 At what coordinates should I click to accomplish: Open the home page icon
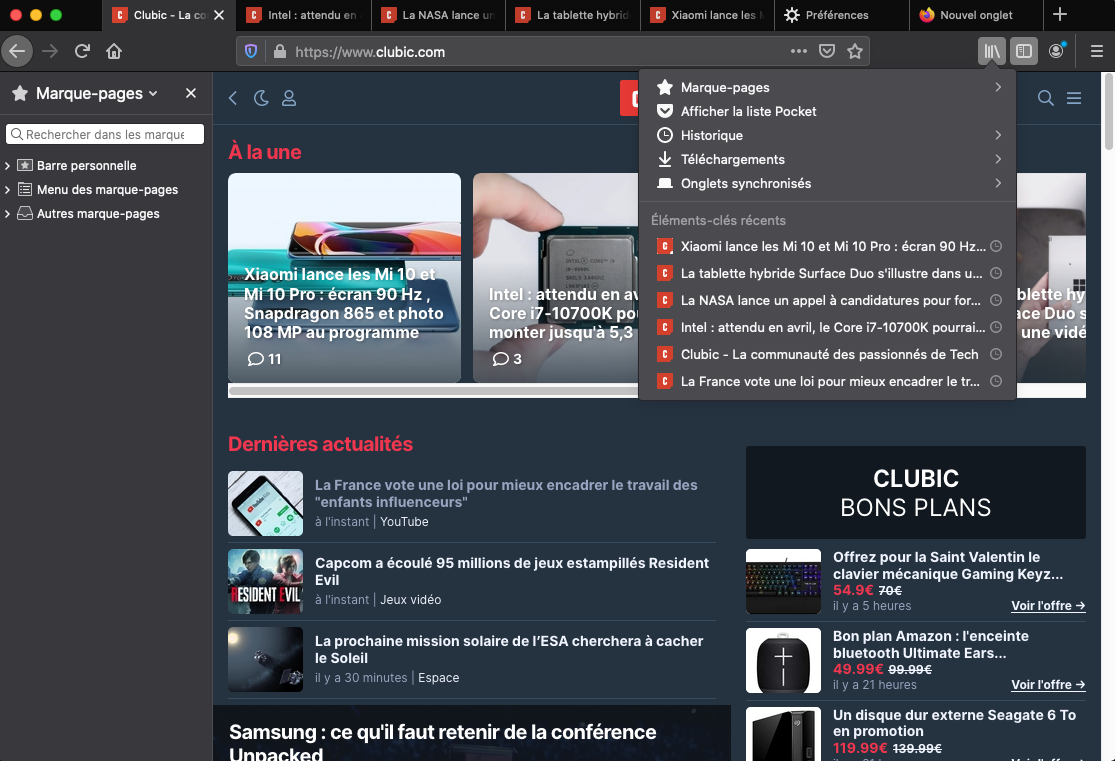pos(114,51)
